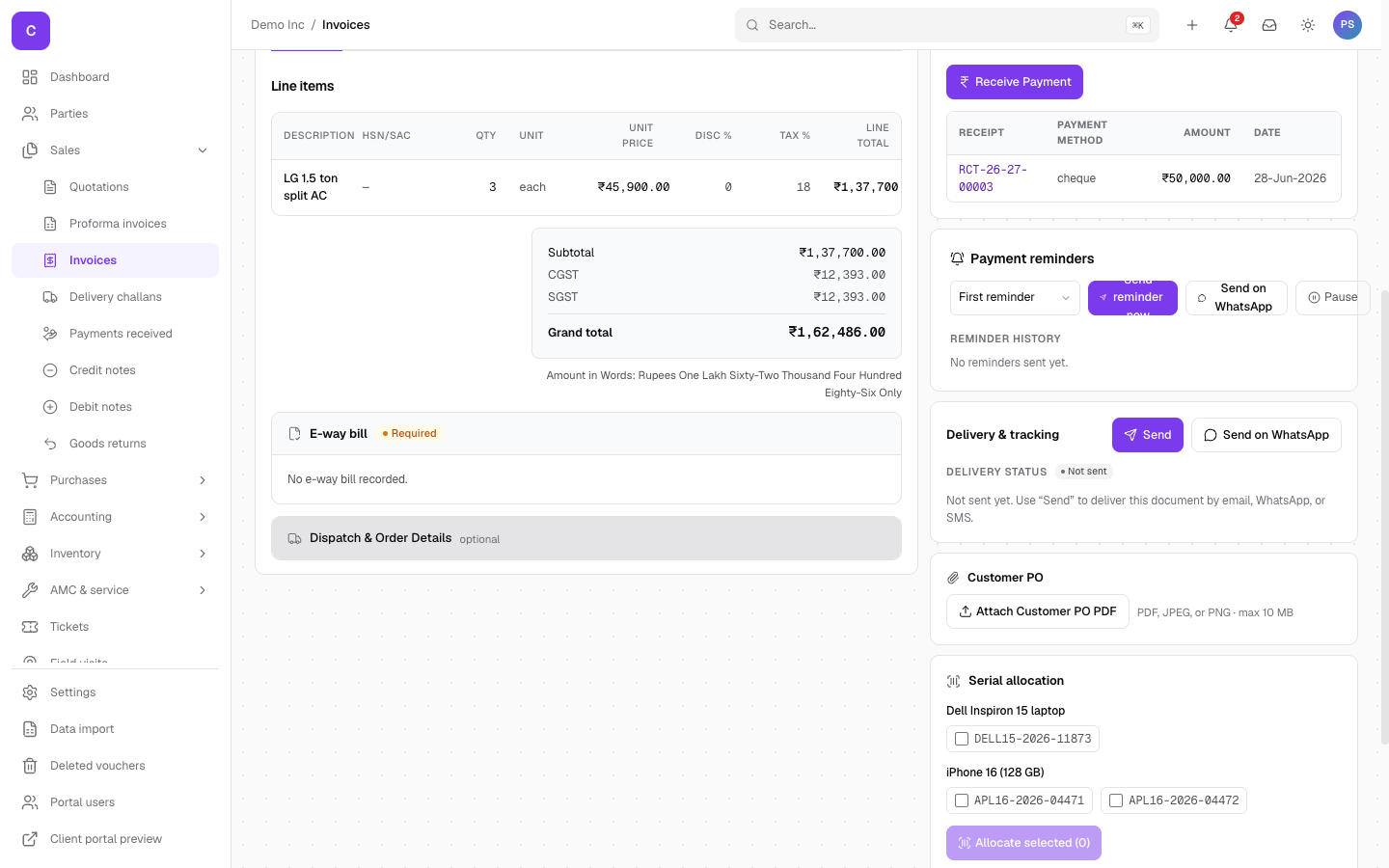This screenshot has height=868, width=1389.
Task: Check serial APL16-2026-04472 checkbox
Action: pos(1116,800)
